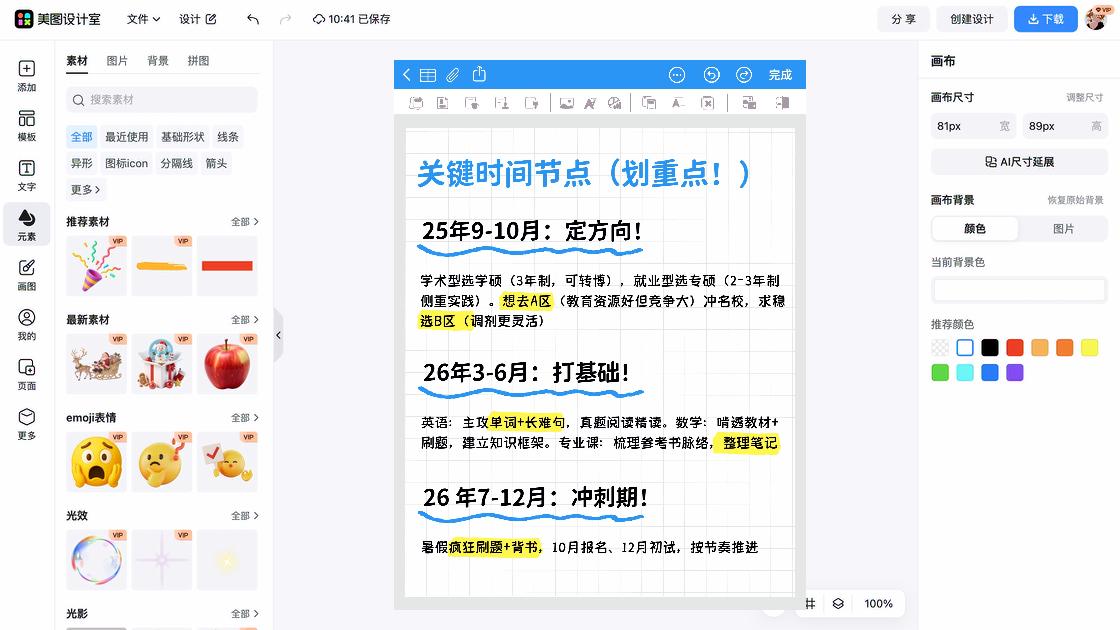Screen dimensions: 1120x630
Task: Select the 基础形状 filter chip
Action: tap(182, 136)
